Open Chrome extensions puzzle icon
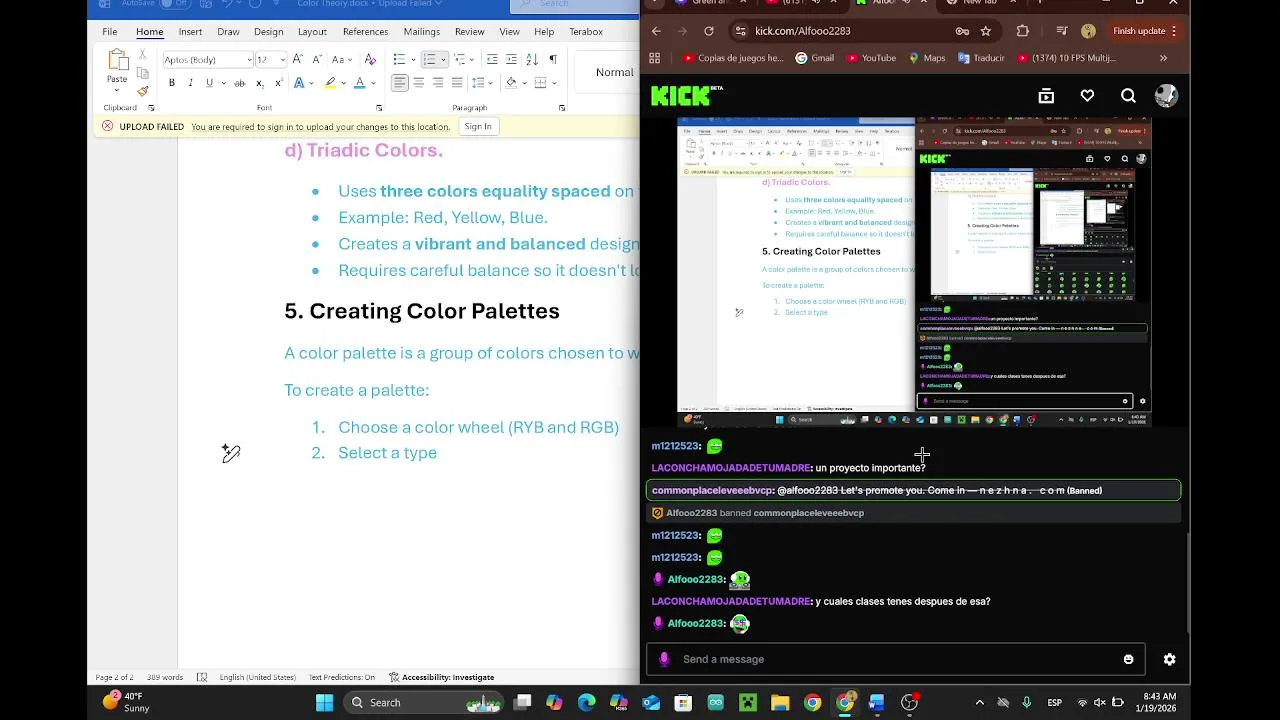 [1022, 31]
